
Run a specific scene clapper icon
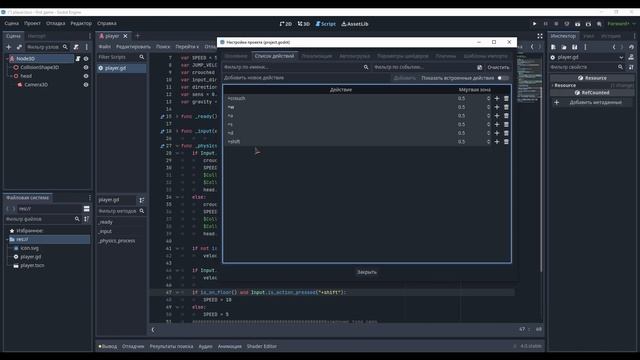(x=588, y=24)
